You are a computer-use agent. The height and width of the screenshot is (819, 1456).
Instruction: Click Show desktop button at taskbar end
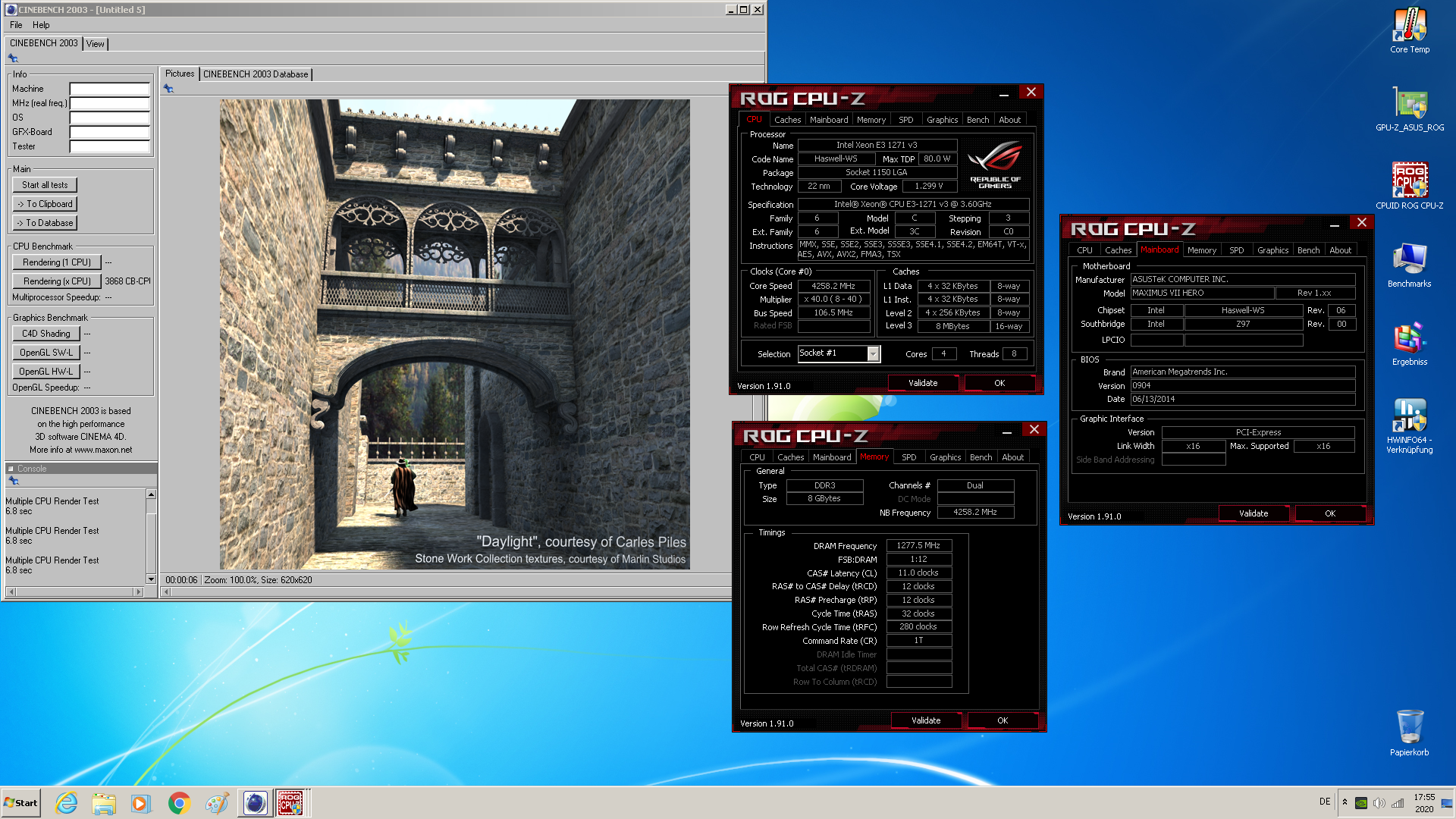tap(1448, 803)
